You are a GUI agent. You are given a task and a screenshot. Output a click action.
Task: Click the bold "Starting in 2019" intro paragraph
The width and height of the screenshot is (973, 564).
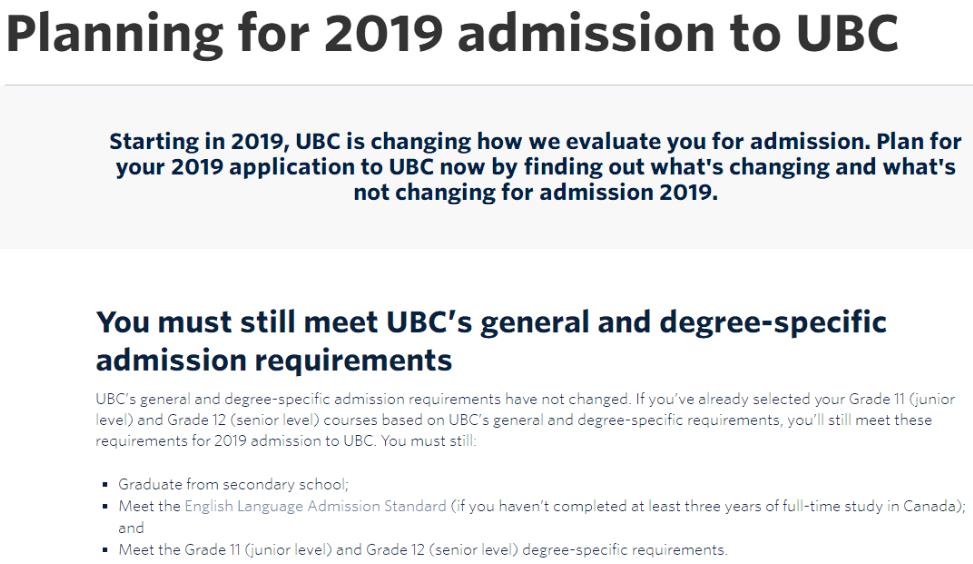coord(535,167)
